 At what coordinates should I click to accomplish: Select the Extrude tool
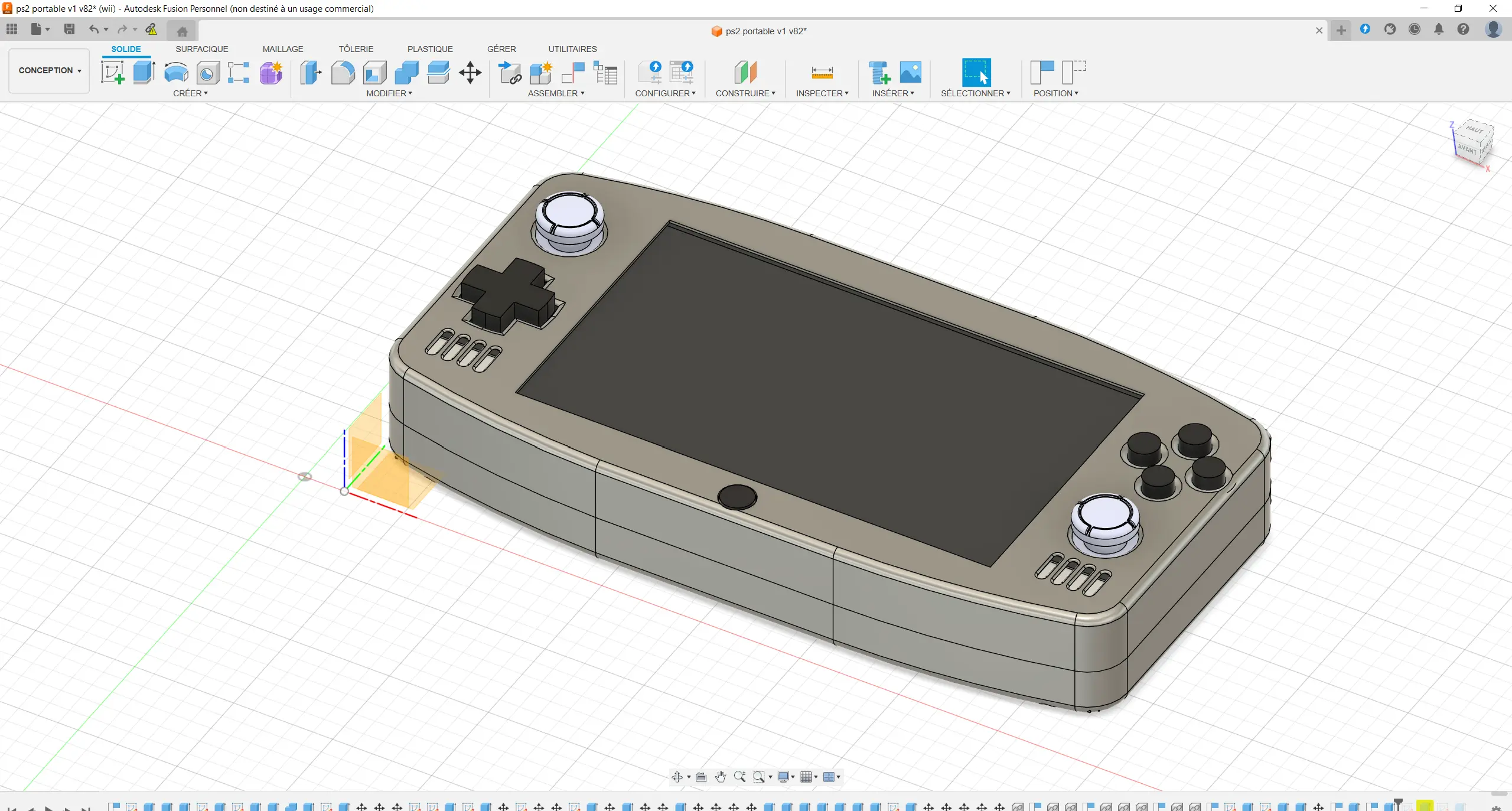point(144,73)
